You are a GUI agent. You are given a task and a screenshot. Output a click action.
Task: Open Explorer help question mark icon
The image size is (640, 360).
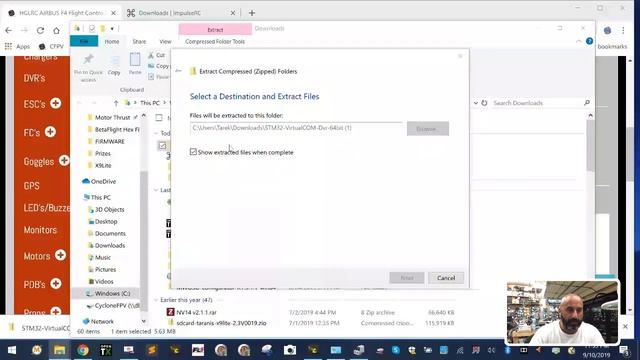coord(589,41)
